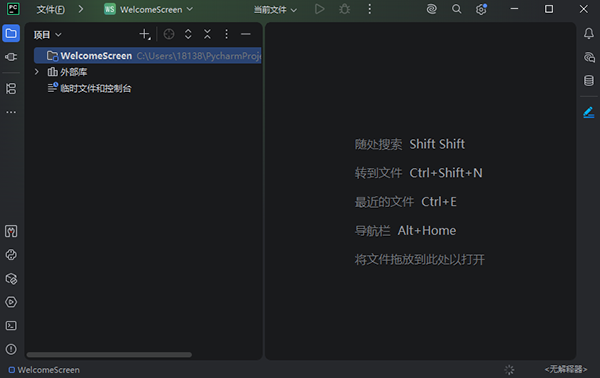The width and height of the screenshot is (600, 378).
Task: Click the 导航栏 Alt+Home hint
Action: tap(405, 231)
